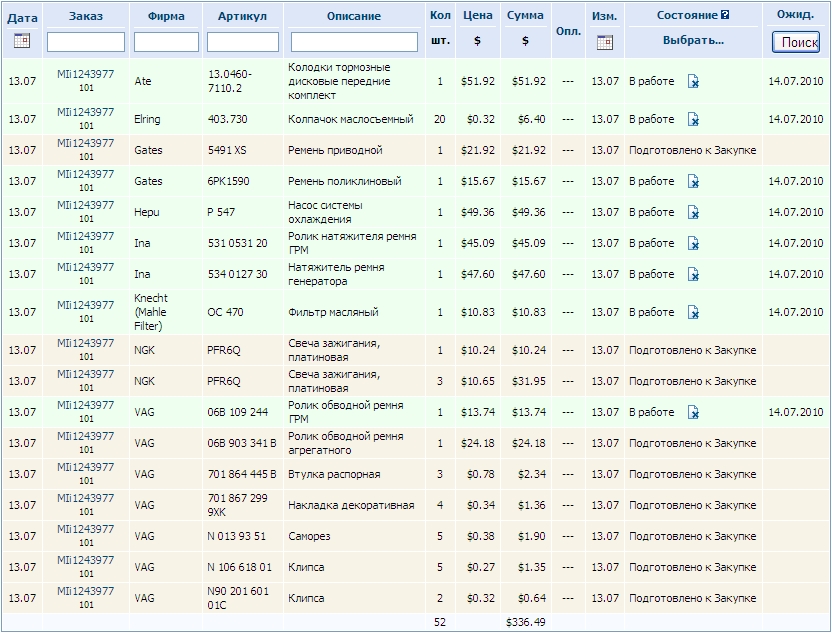
Task: Sort by the Заказ column header
Action: [86, 16]
